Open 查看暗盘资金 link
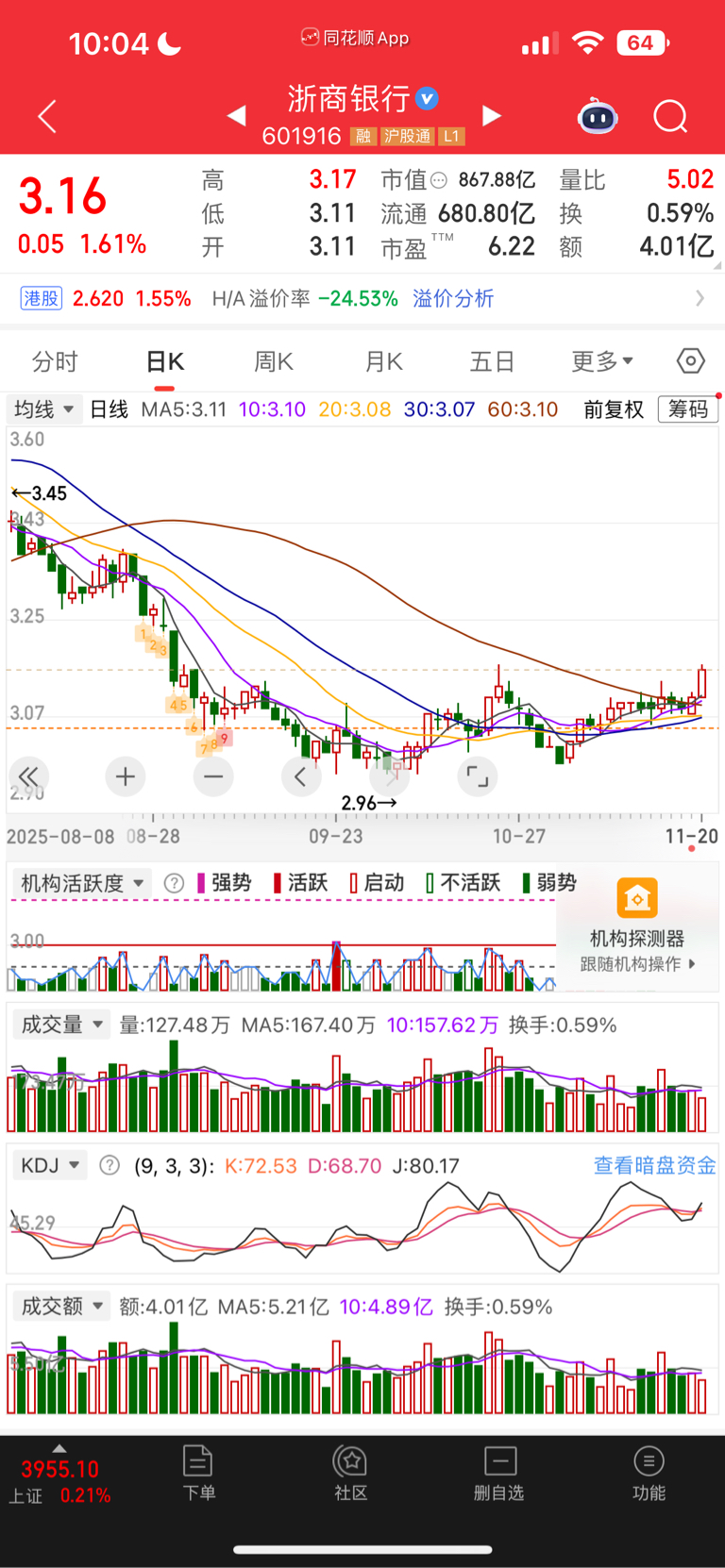 (654, 1165)
